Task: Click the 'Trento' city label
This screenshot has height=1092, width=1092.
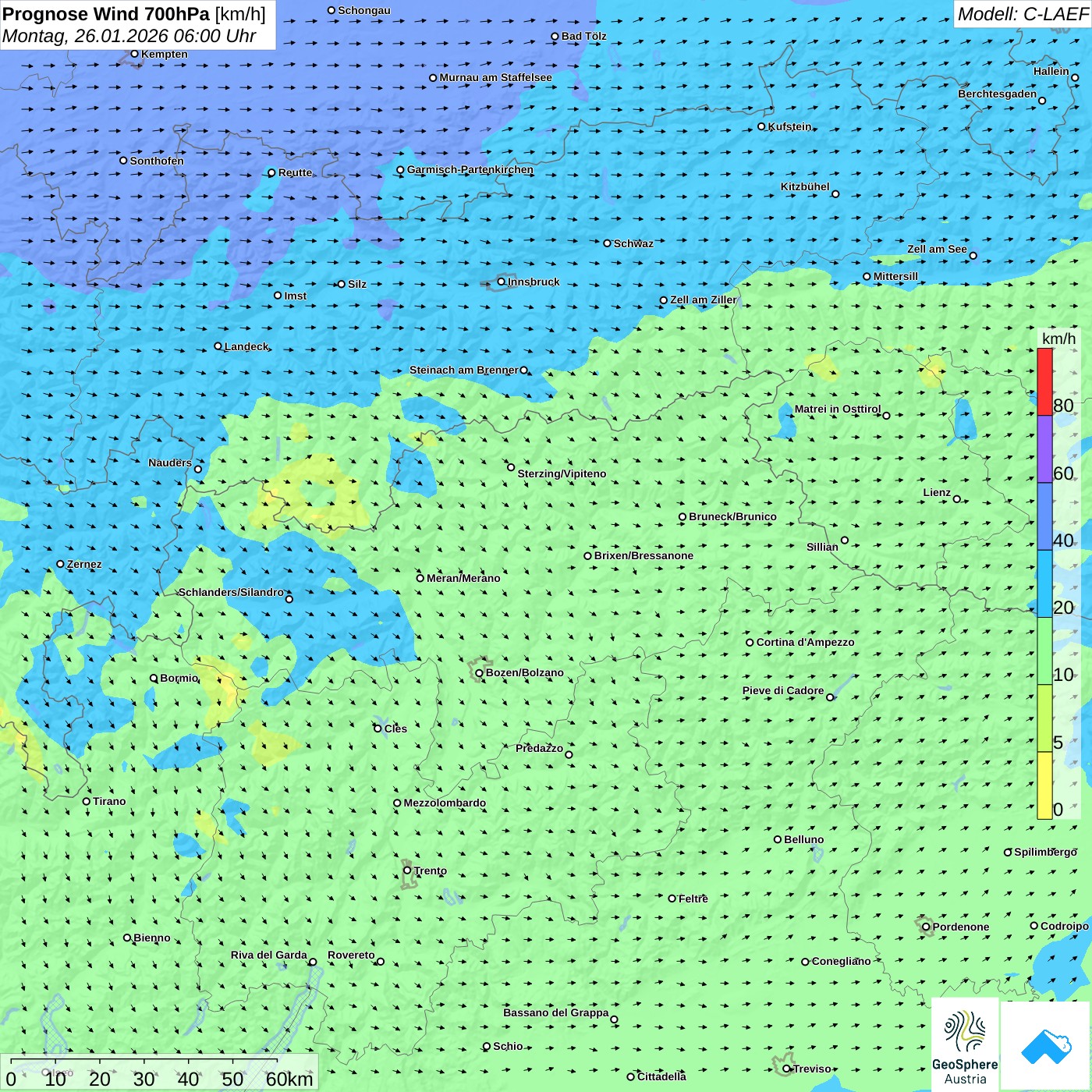Action: [x=431, y=870]
